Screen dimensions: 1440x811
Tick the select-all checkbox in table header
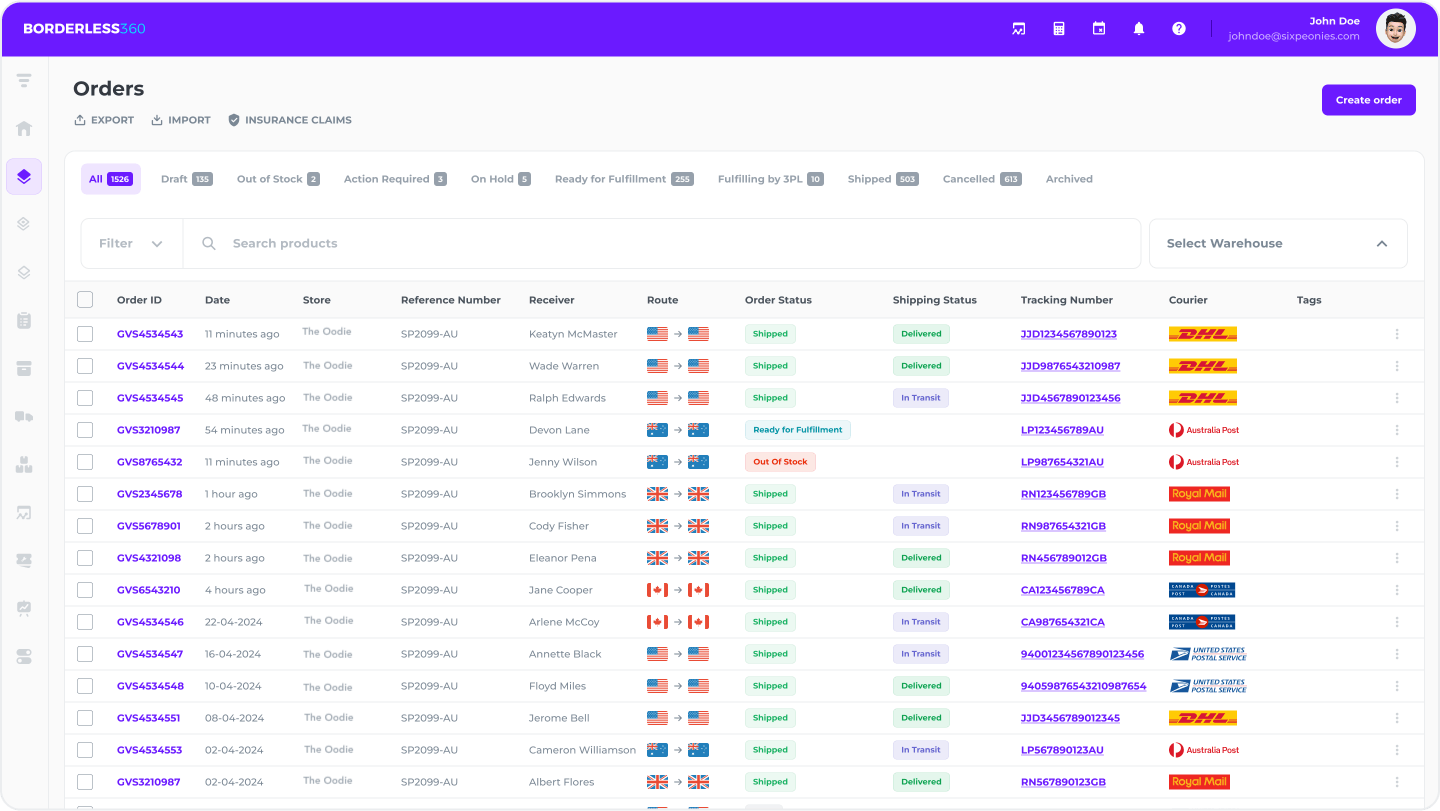[85, 300]
